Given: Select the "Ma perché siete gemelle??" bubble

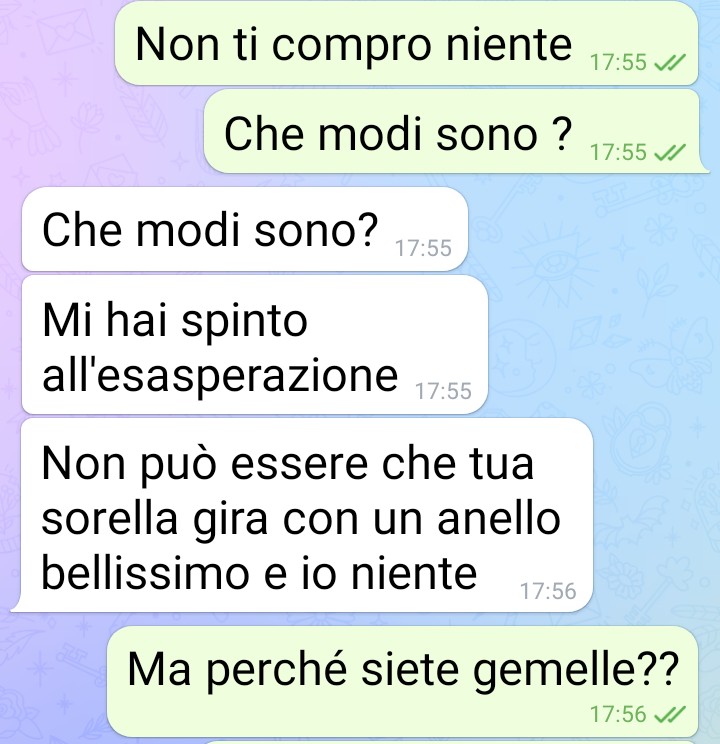Looking at the screenshot, I should pyautogui.click(x=402, y=681).
